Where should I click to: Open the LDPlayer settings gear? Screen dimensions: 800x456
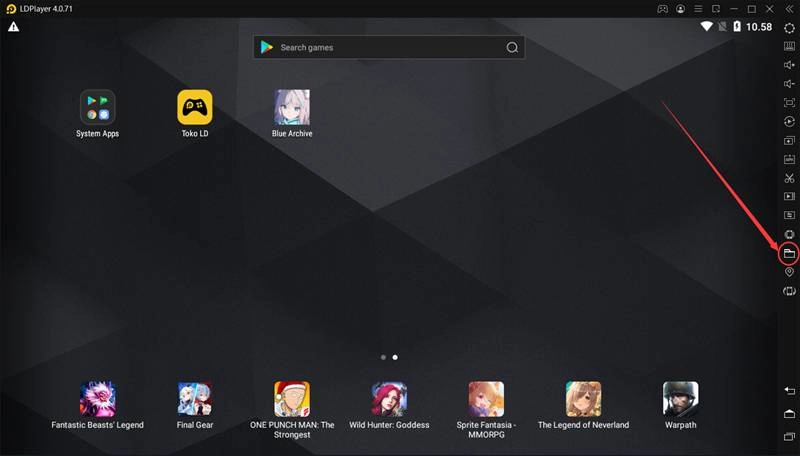(x=789, y=29)
